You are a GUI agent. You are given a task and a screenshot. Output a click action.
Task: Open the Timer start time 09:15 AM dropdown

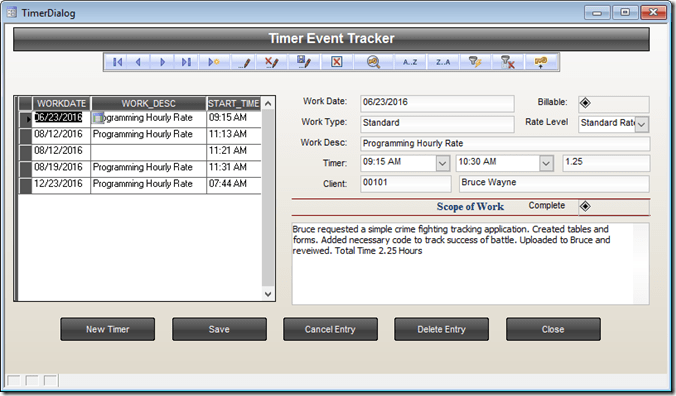(x=442, y=163)
